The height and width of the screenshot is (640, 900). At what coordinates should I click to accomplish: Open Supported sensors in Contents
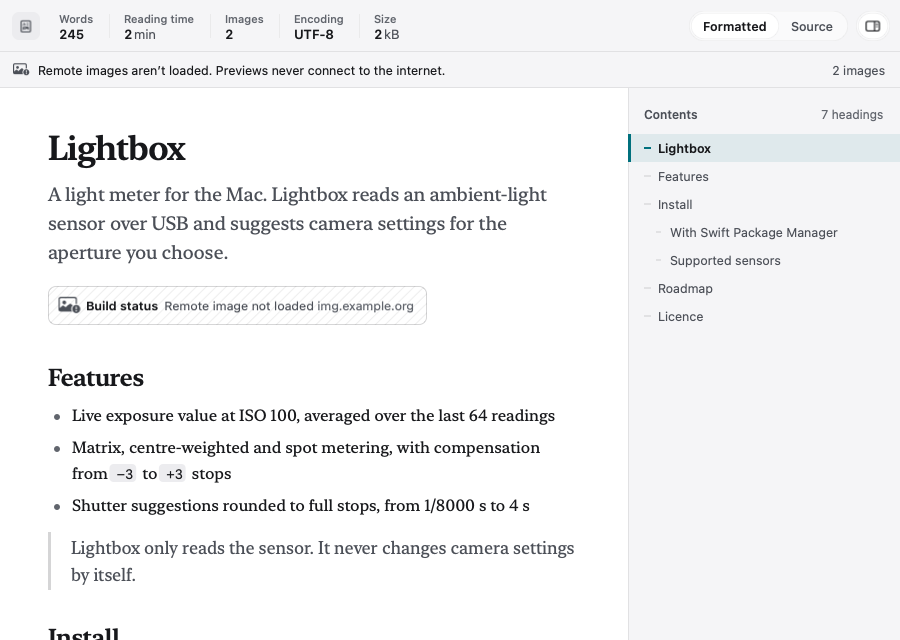(765, 261)
